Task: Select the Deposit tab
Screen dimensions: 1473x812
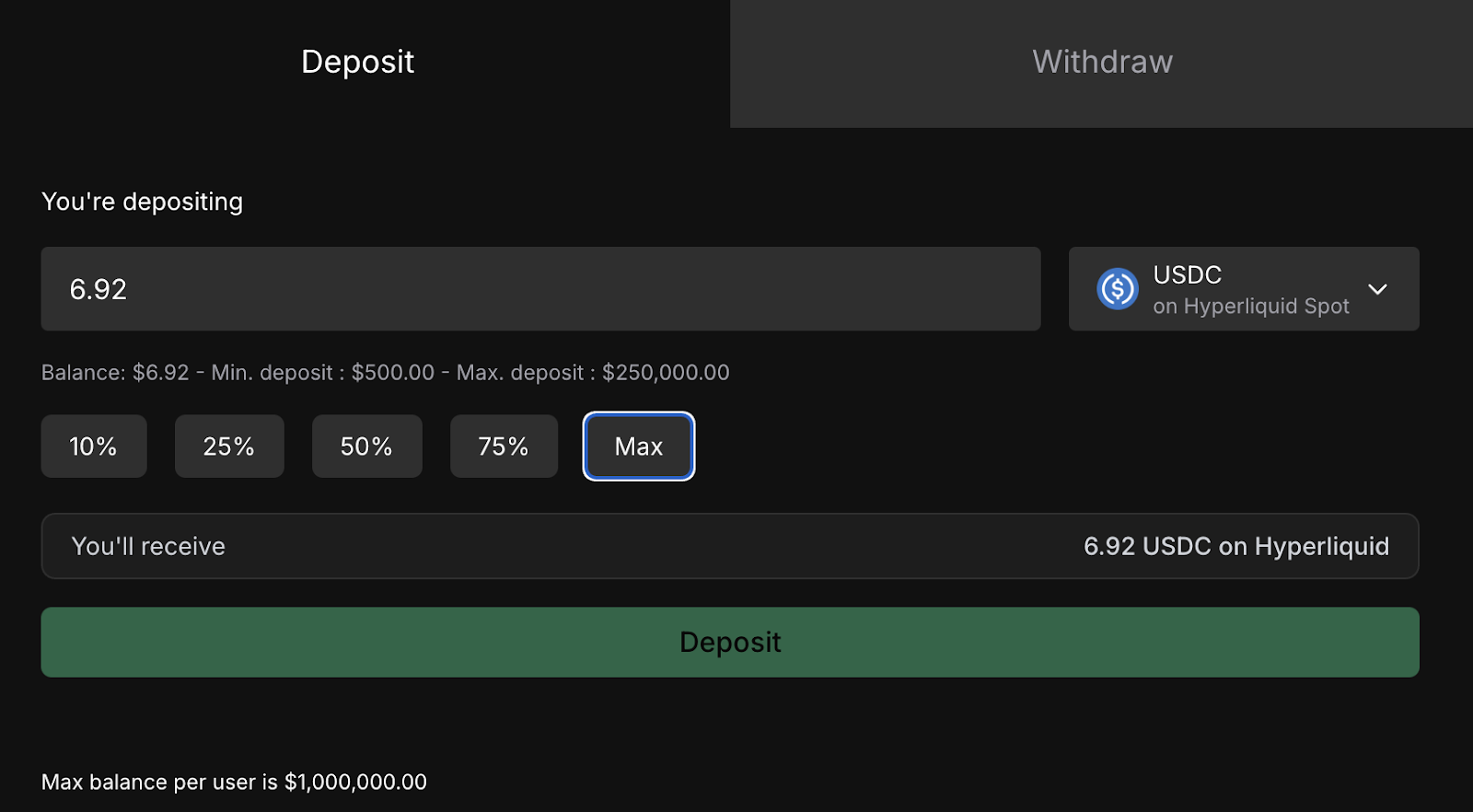Action: 358,63
